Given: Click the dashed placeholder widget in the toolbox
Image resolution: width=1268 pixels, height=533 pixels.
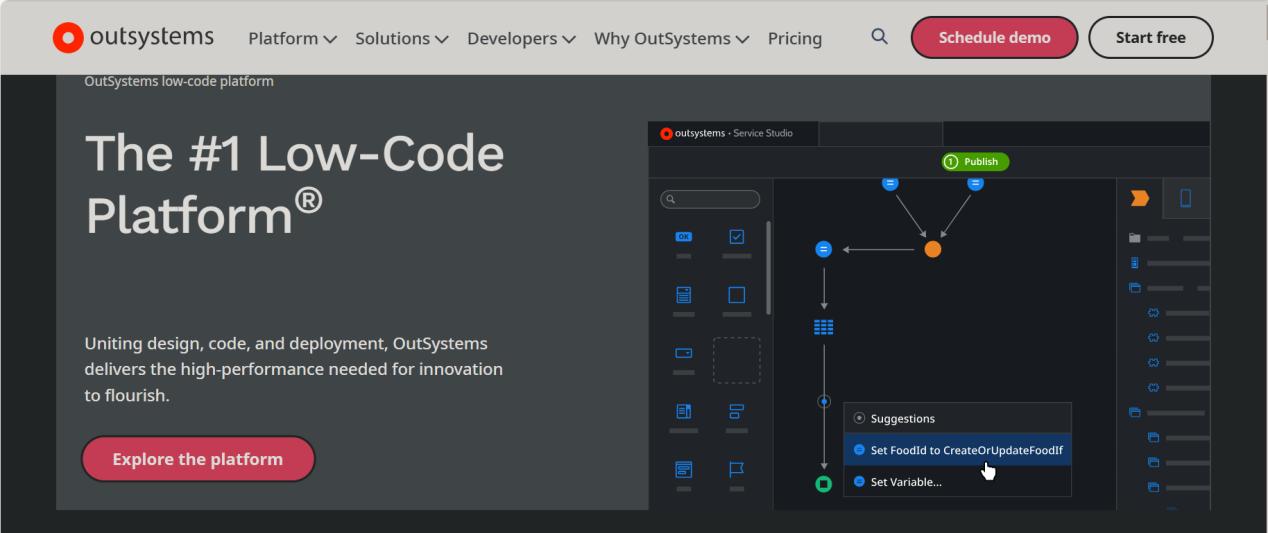Looking at the screenshot, I should (737, 360).
